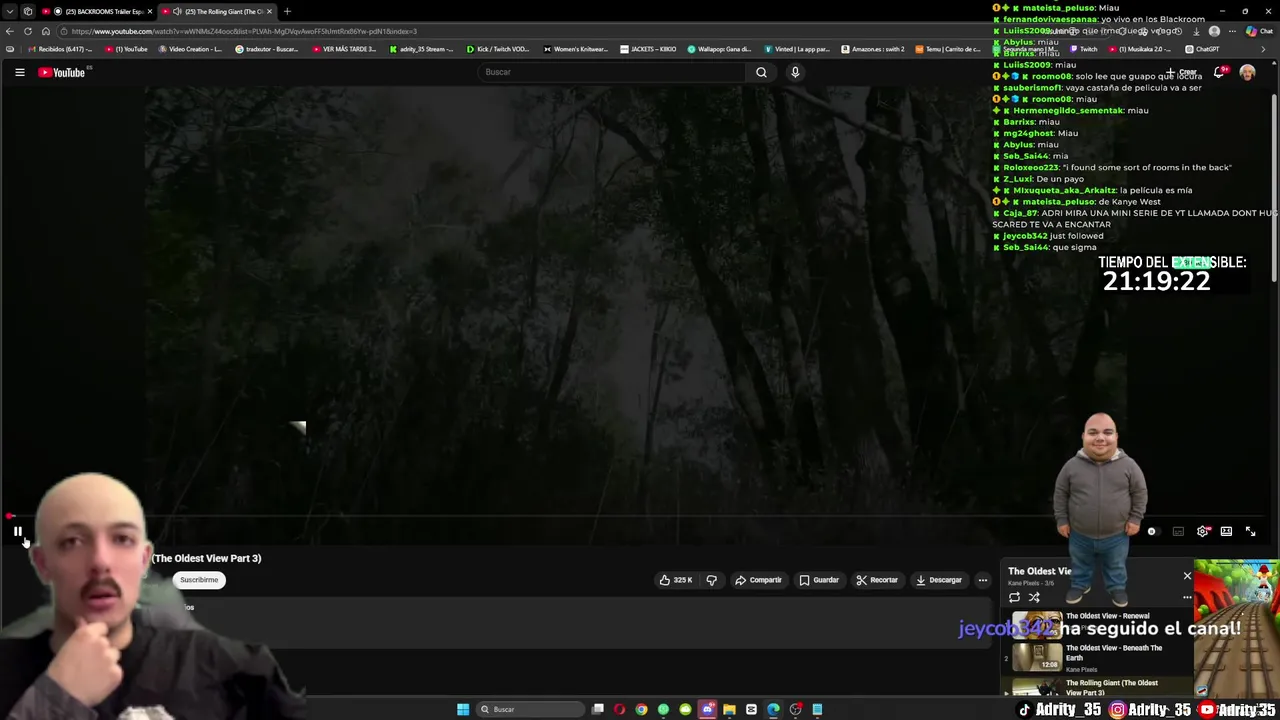The height and width of the screenshot is (720, 1280).
Task: Click the browser home icon
Action: [45, 31]
